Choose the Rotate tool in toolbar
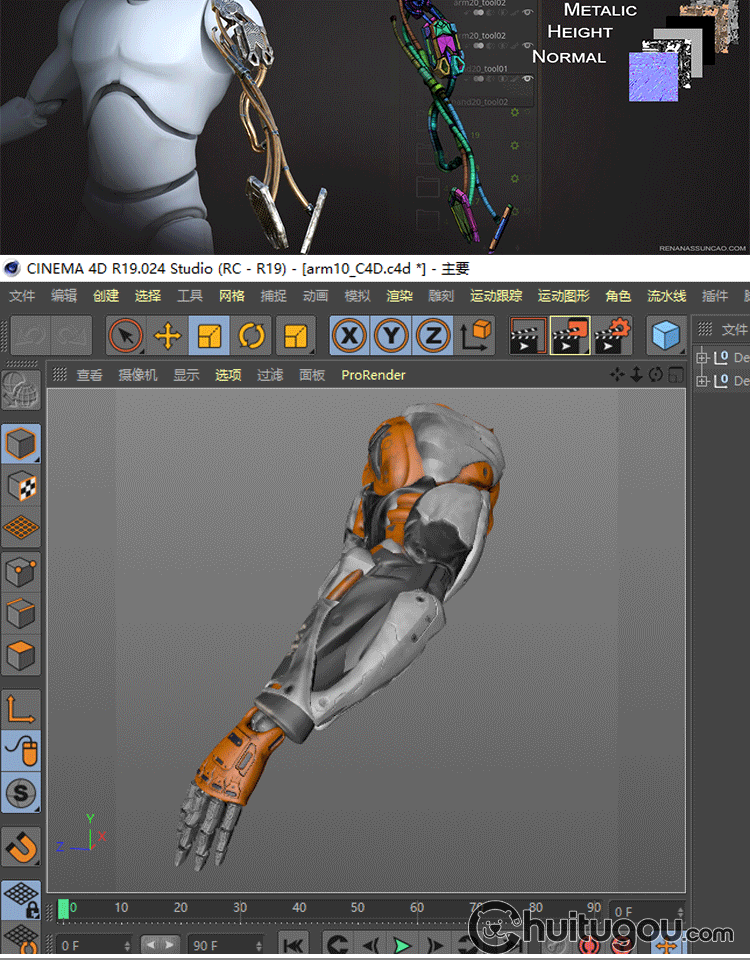Viewport: 750px width, 960px height. tap(252, 336)
